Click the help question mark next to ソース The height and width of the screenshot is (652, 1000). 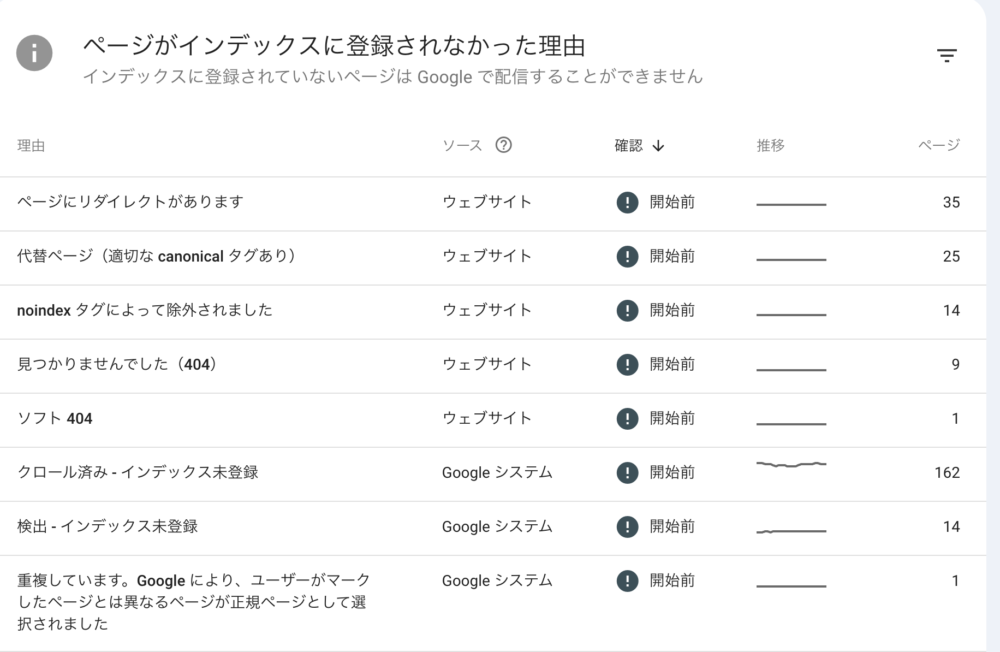pyautogui.click(x=503, y=145)
